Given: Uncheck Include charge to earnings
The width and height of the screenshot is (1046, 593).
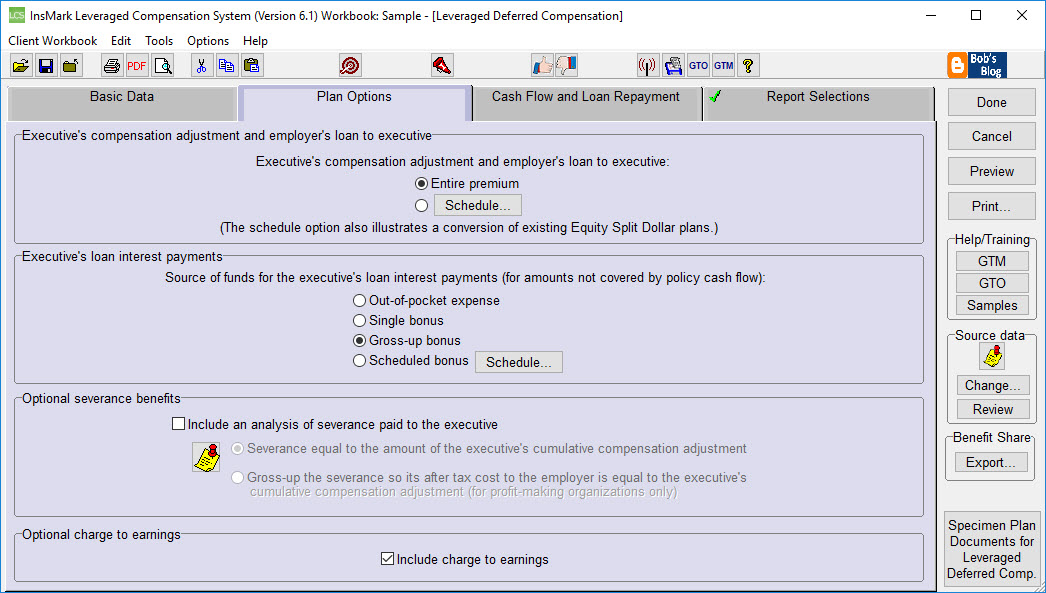Looking at the screenshot, I should (x=387, y=558).
